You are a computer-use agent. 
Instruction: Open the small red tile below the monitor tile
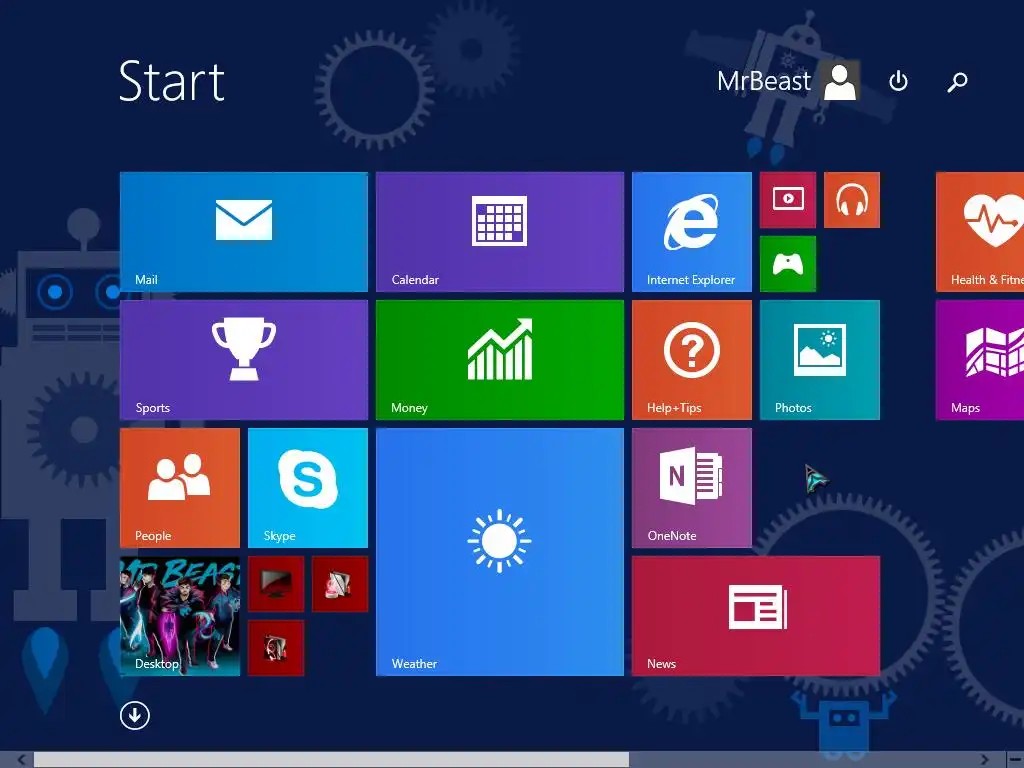point(276,648)
